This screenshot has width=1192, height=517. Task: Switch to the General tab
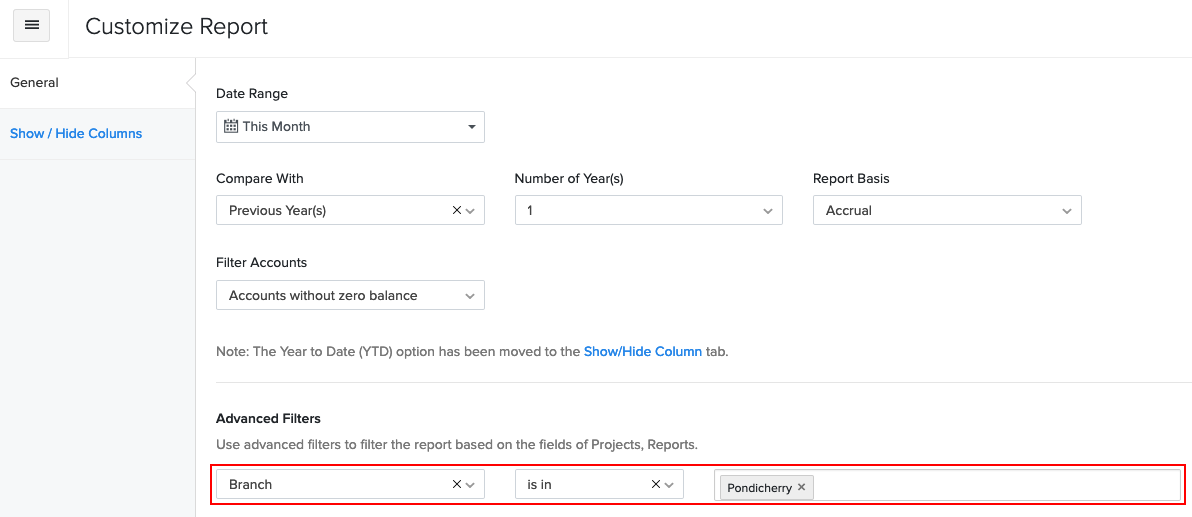35,83
